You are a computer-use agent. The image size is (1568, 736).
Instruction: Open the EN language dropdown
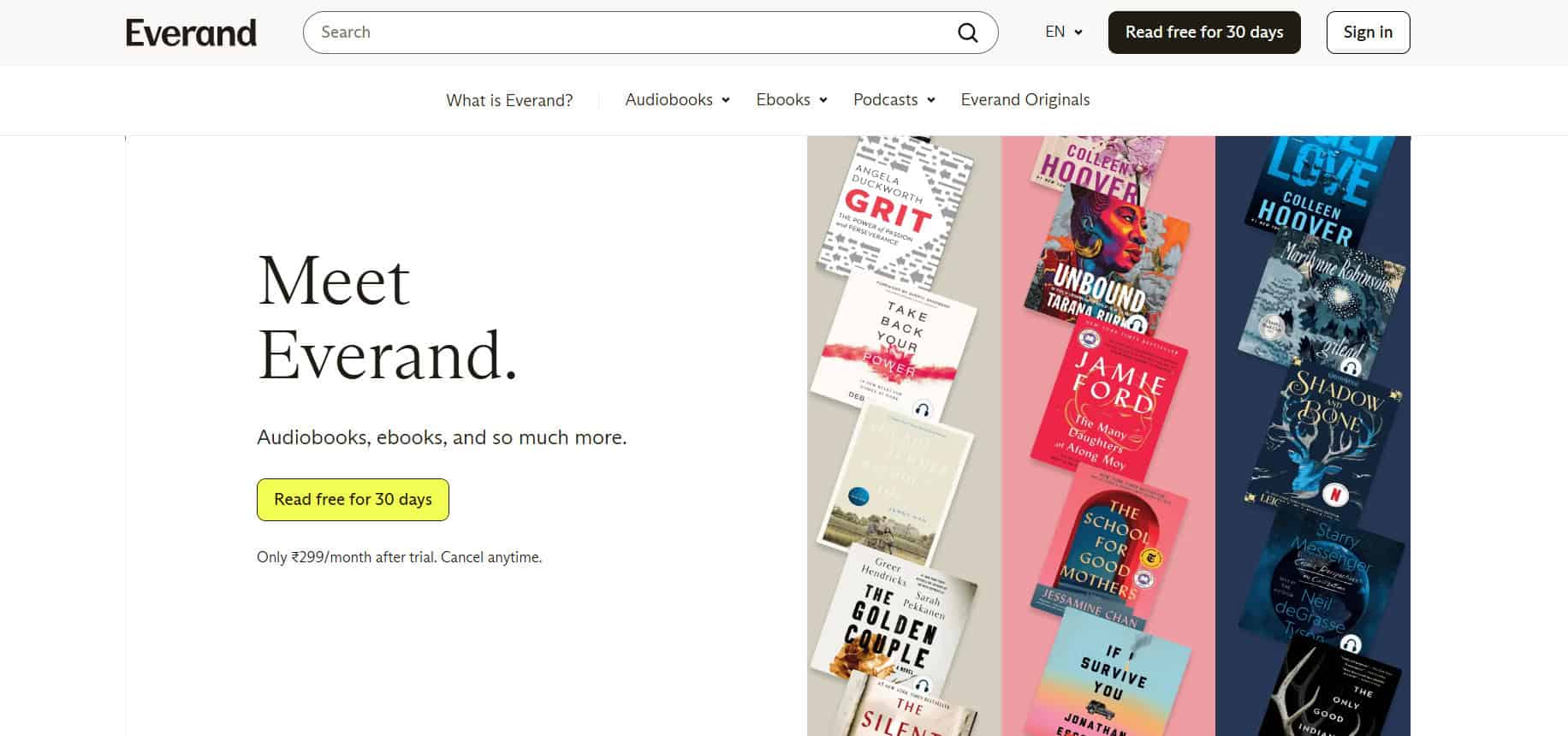click(x=1064, y=33)
